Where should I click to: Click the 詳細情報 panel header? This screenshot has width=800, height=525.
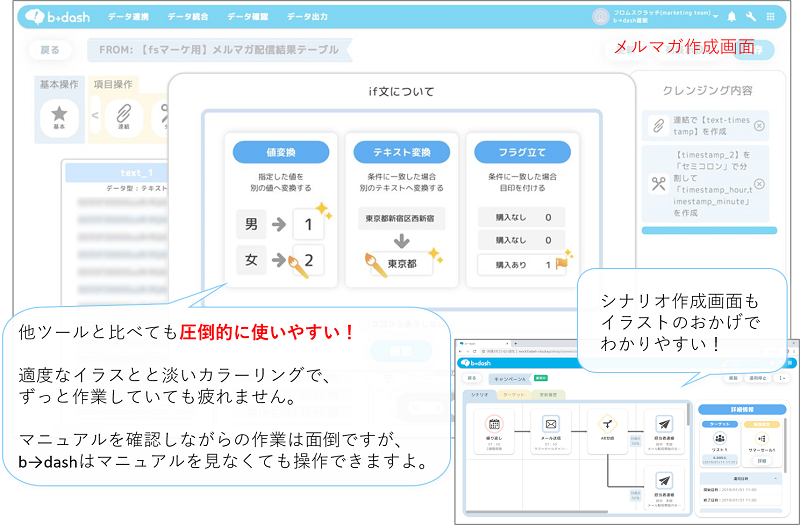[x=742, y=410]
